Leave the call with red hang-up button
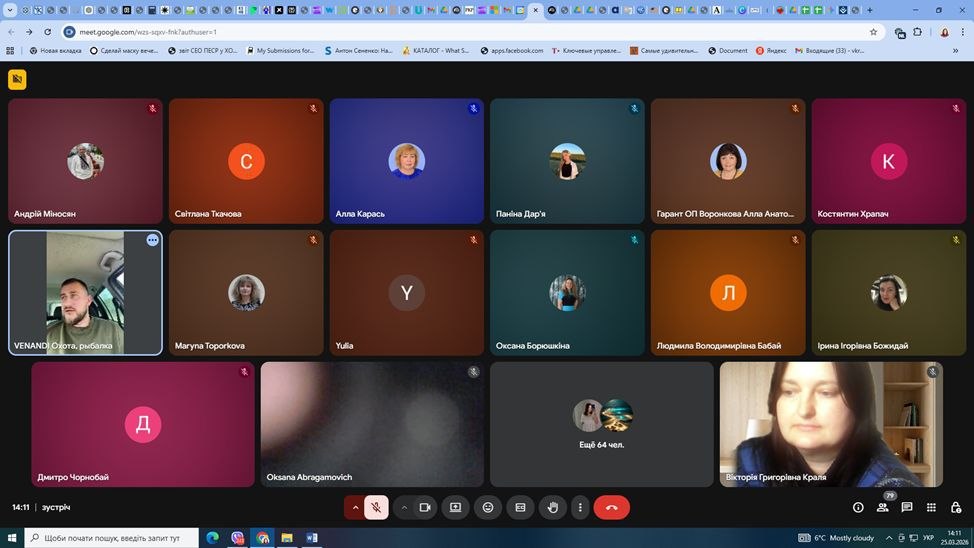Screen dimensions: 974x548 (x=611, y=507)
